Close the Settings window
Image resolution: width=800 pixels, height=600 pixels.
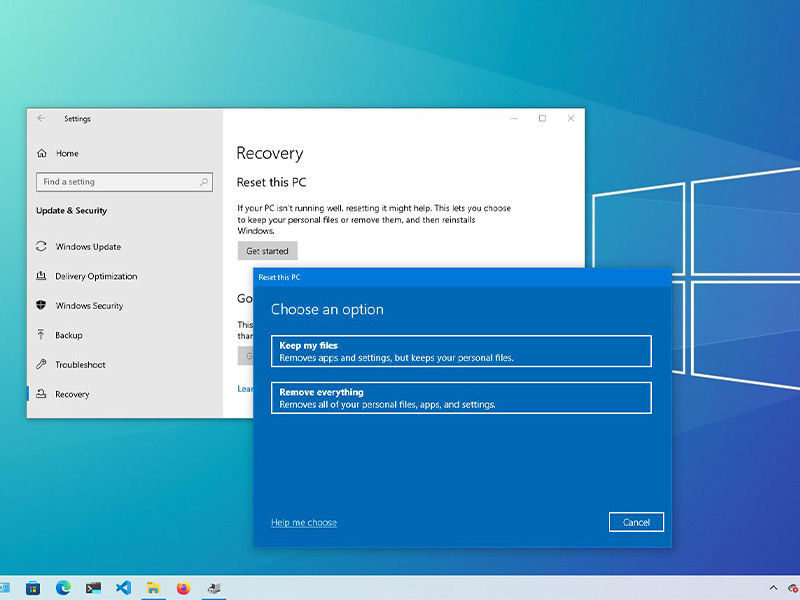571,118
